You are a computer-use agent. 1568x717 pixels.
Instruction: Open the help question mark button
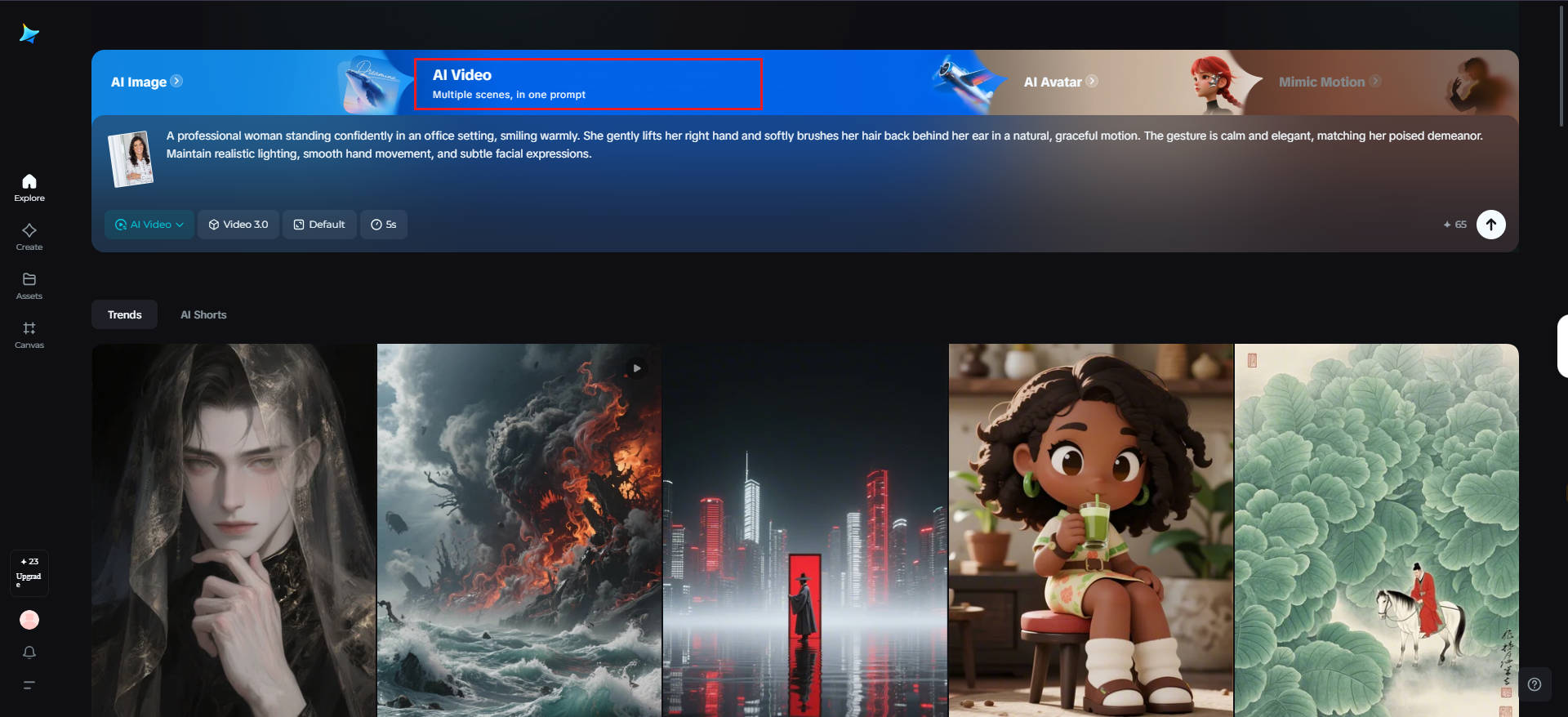coord(1535,684)
